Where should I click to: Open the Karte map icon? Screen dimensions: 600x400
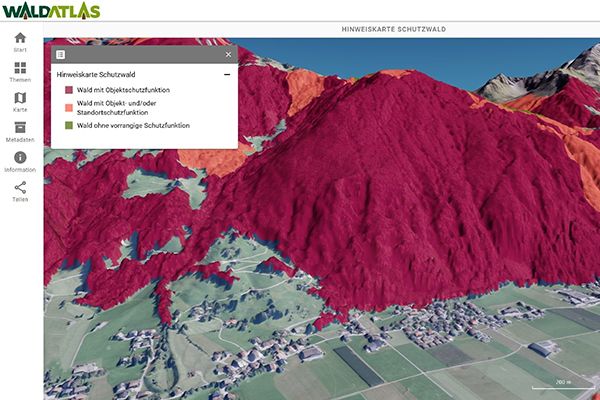tap(20, 99)
